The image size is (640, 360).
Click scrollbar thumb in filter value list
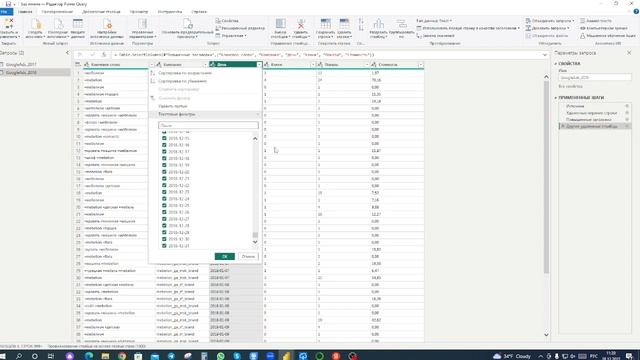255,235
